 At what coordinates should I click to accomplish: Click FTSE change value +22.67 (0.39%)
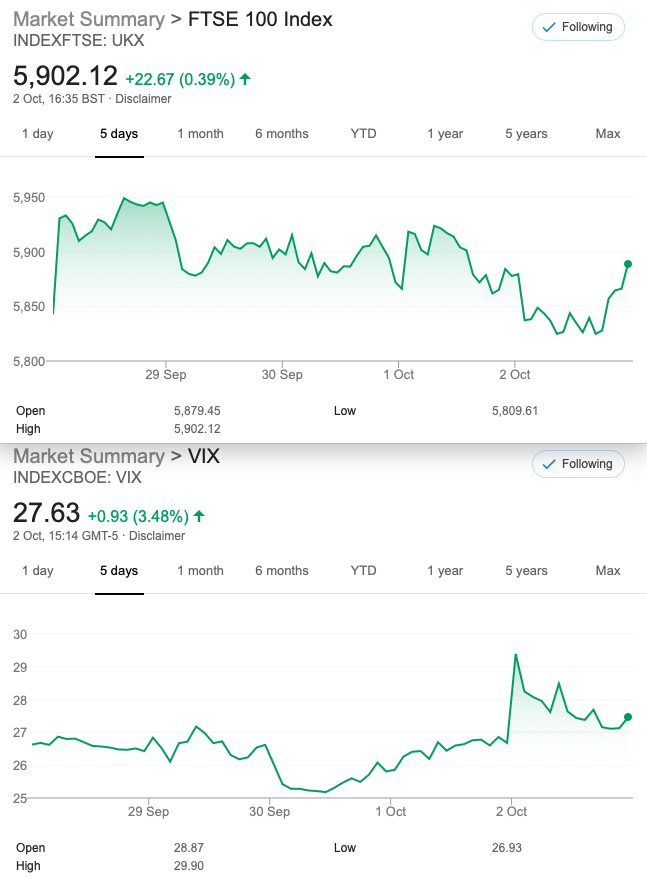click(x=180, y=80)
